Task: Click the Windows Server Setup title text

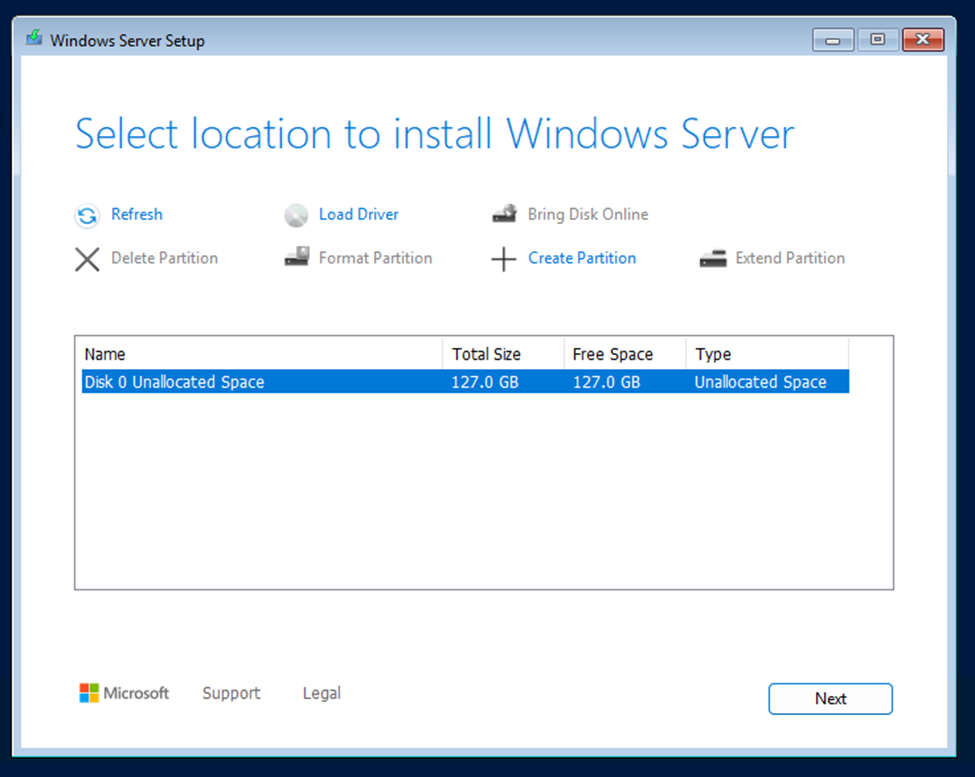Action: 127,40
